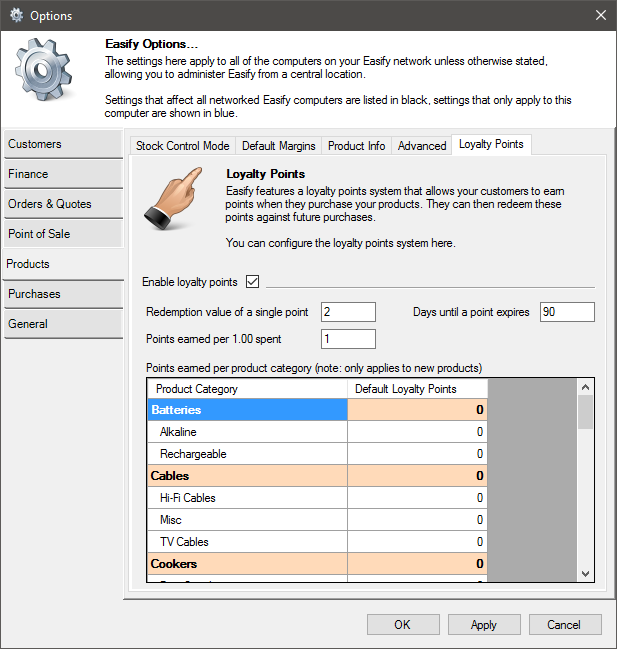
Task: Click the Batteries loyalty points value cell
Action: coord(418,410)
